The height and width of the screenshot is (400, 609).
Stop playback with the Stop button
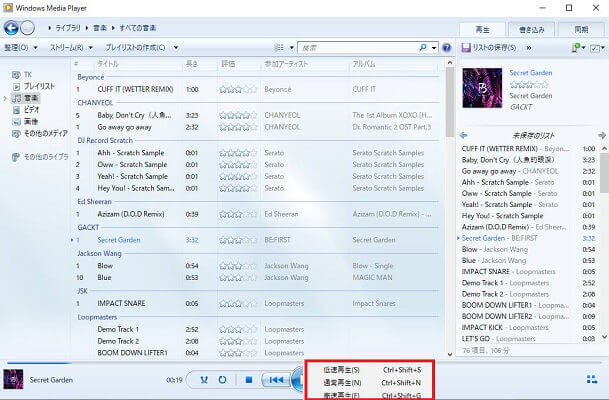pos(249,380)
